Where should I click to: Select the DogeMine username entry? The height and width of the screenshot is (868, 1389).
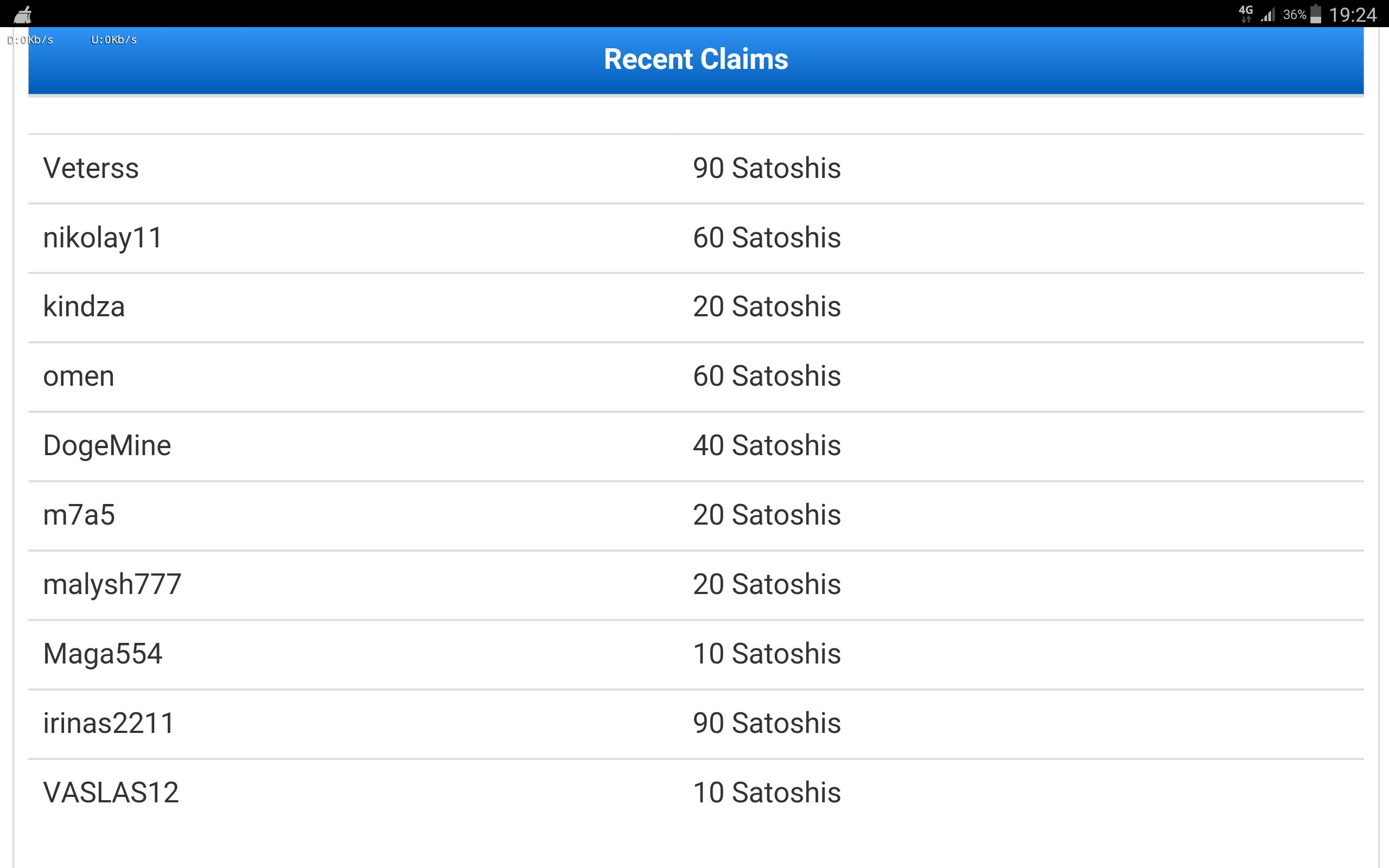click(107, 446)
